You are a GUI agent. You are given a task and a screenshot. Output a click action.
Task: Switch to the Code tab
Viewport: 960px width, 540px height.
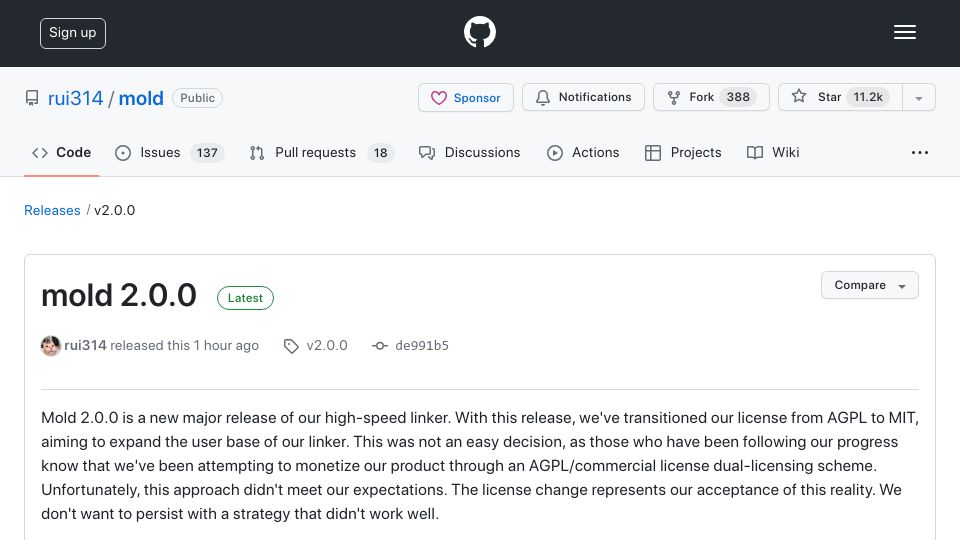(61, 152)
